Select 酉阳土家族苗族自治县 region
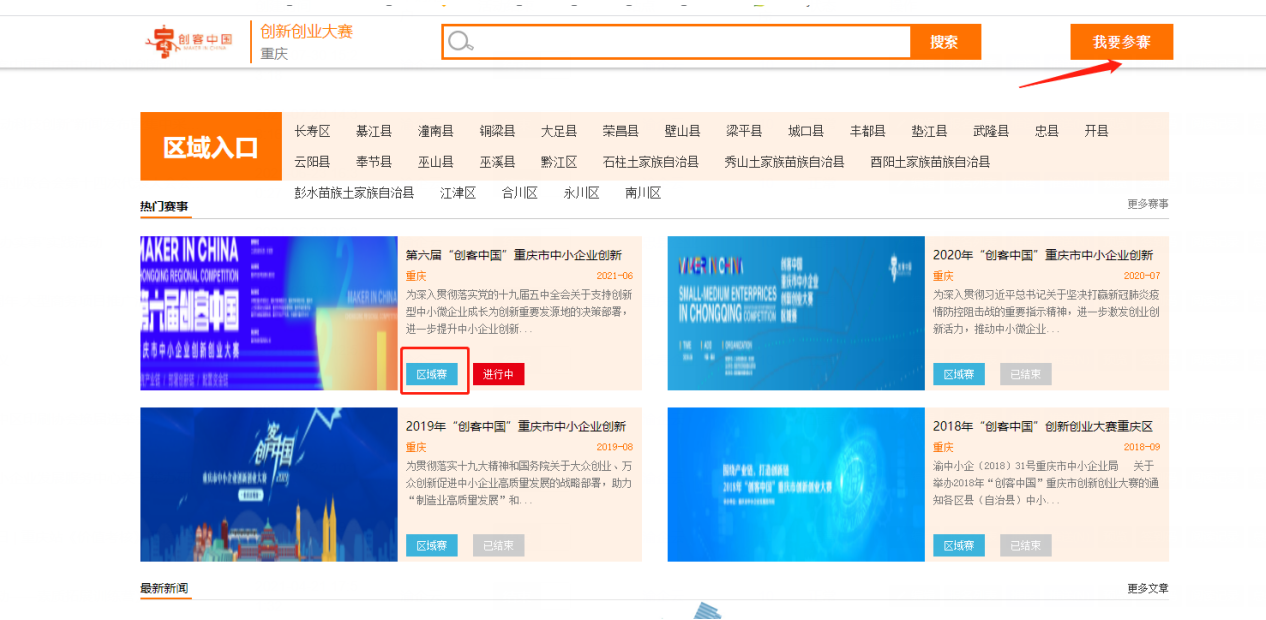 [x=930, y=162]
